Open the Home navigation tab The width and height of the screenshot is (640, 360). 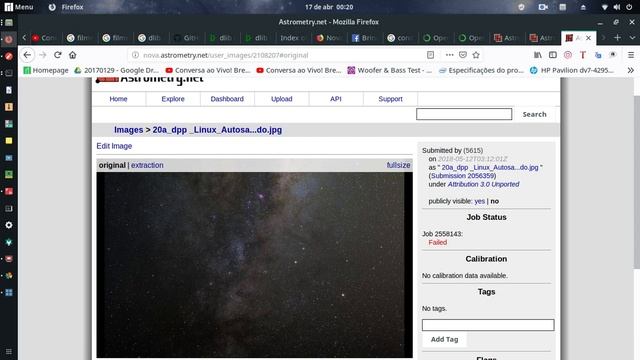(x=118, y=99)
